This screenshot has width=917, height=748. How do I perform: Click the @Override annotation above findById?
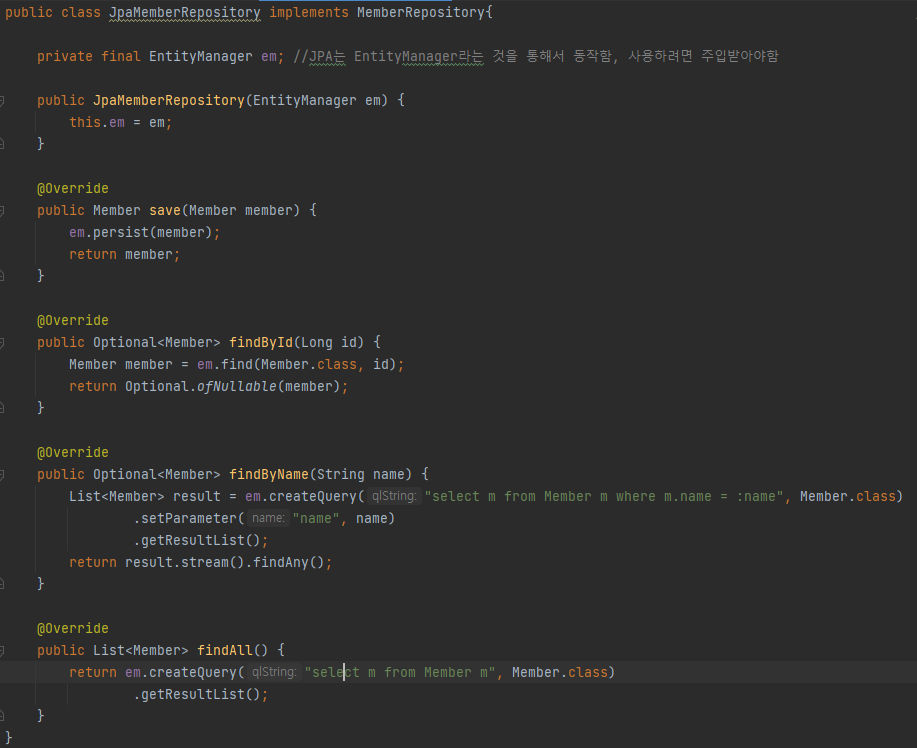pos(73,320)
